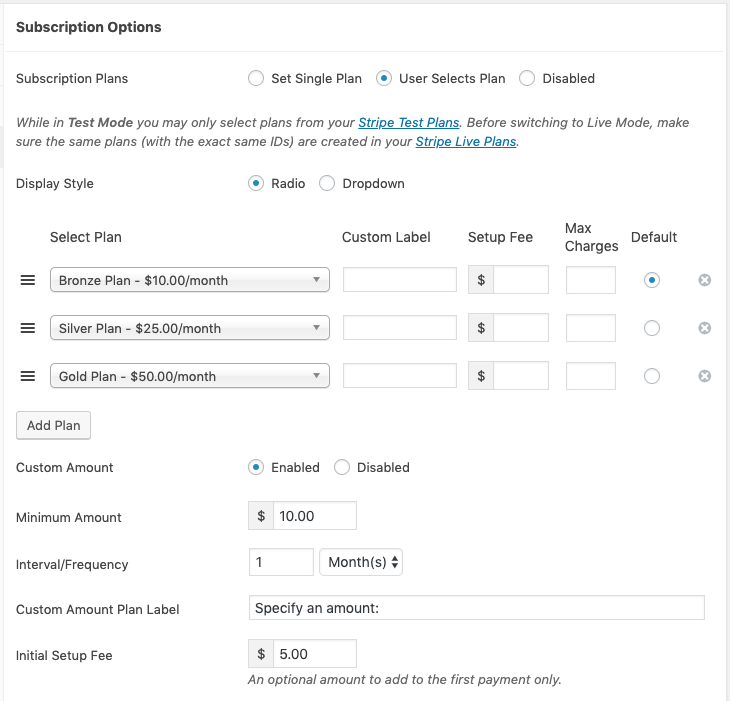Click the Add Plan button
The image size is (730, 701).
click(x=54, y=425)
